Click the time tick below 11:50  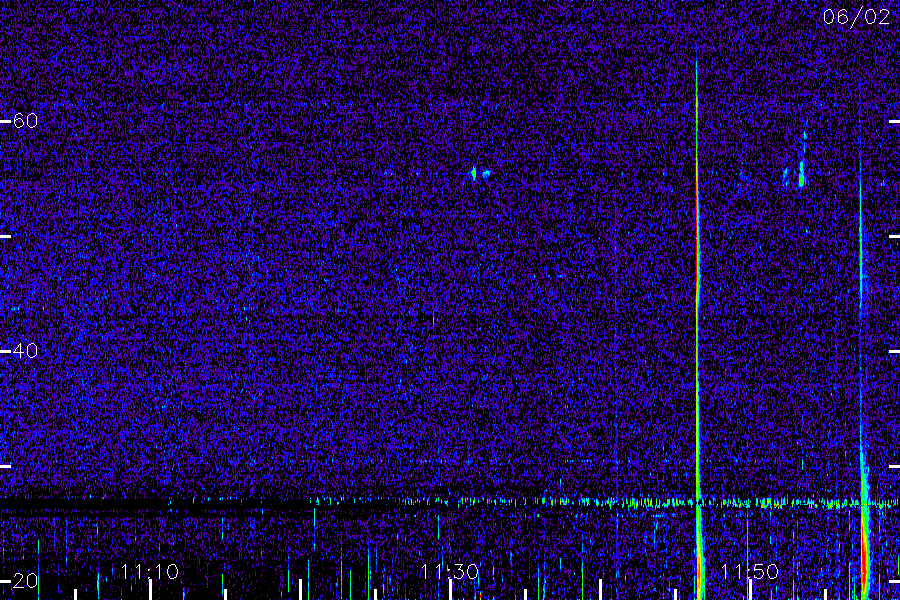point(750,590)
